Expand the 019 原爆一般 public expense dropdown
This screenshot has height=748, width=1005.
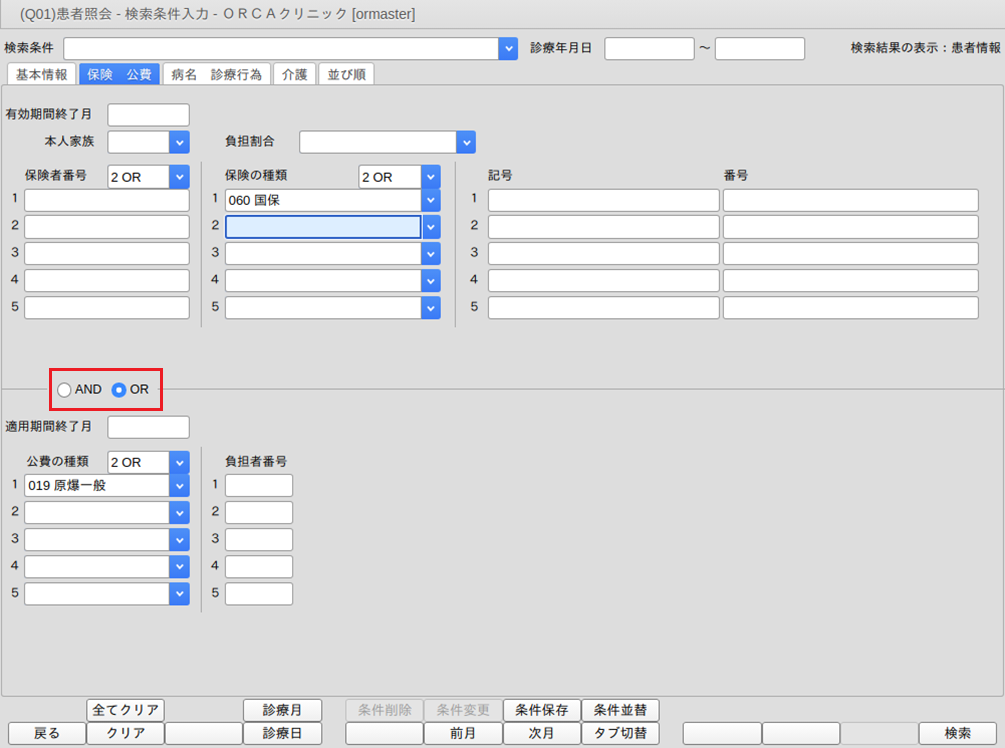(179, 486)
